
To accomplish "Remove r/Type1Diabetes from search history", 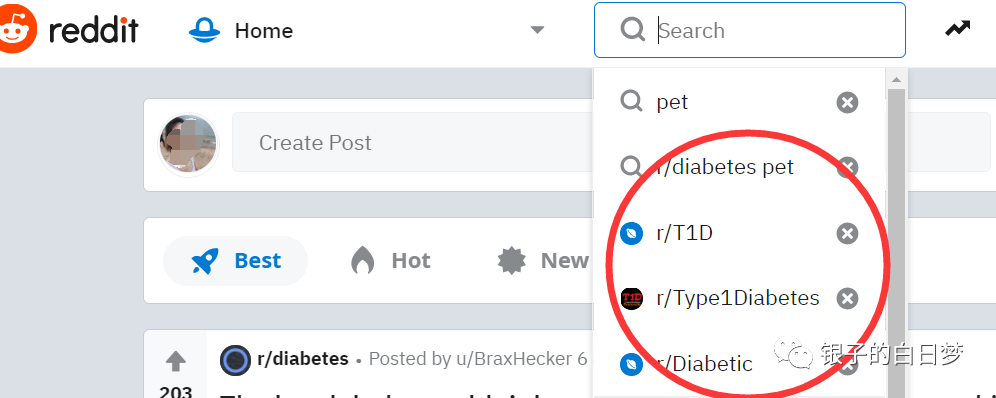I will (x=847, y=298).
